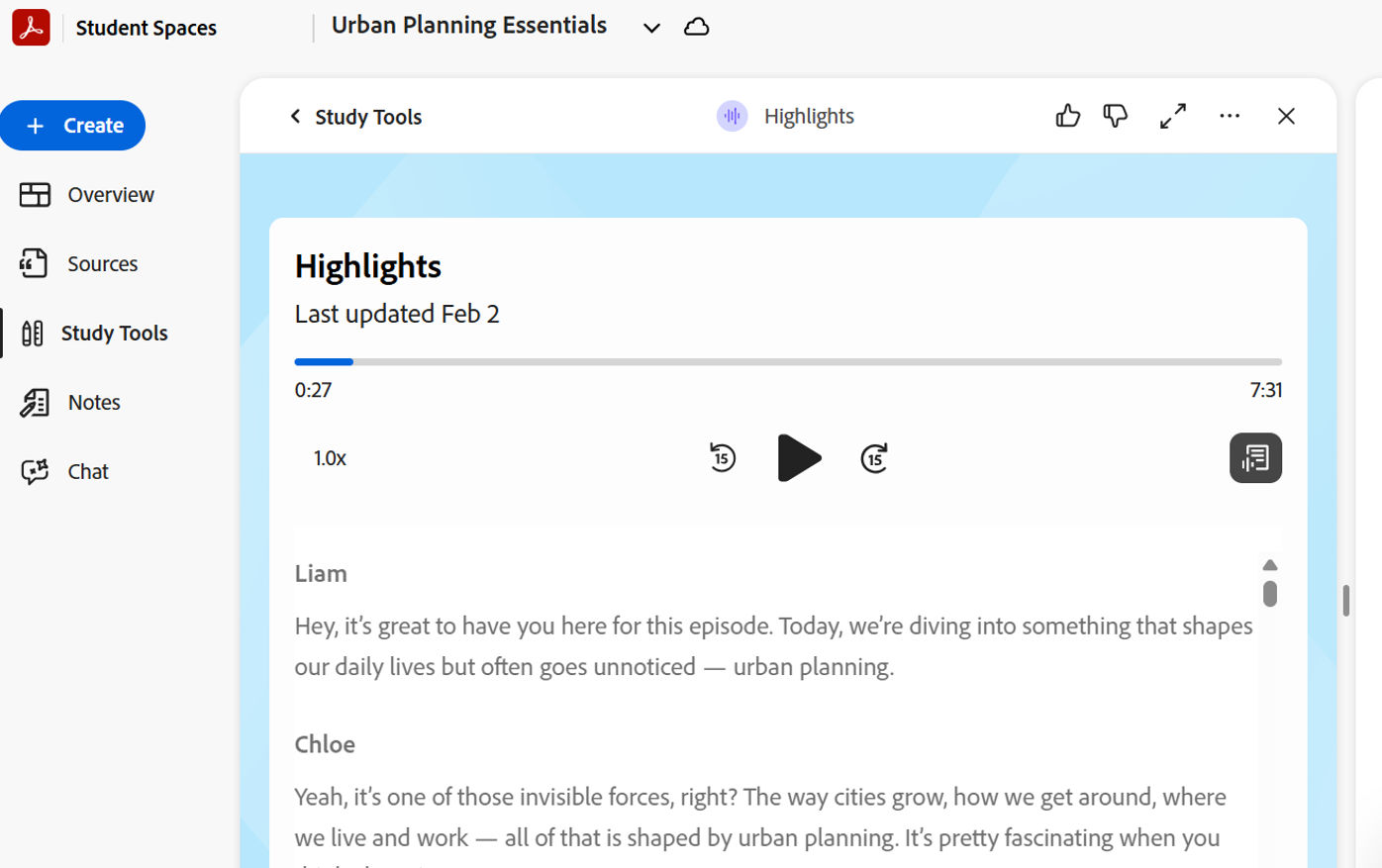Open the Chat section from the sidebar

[x=85, y=471]
